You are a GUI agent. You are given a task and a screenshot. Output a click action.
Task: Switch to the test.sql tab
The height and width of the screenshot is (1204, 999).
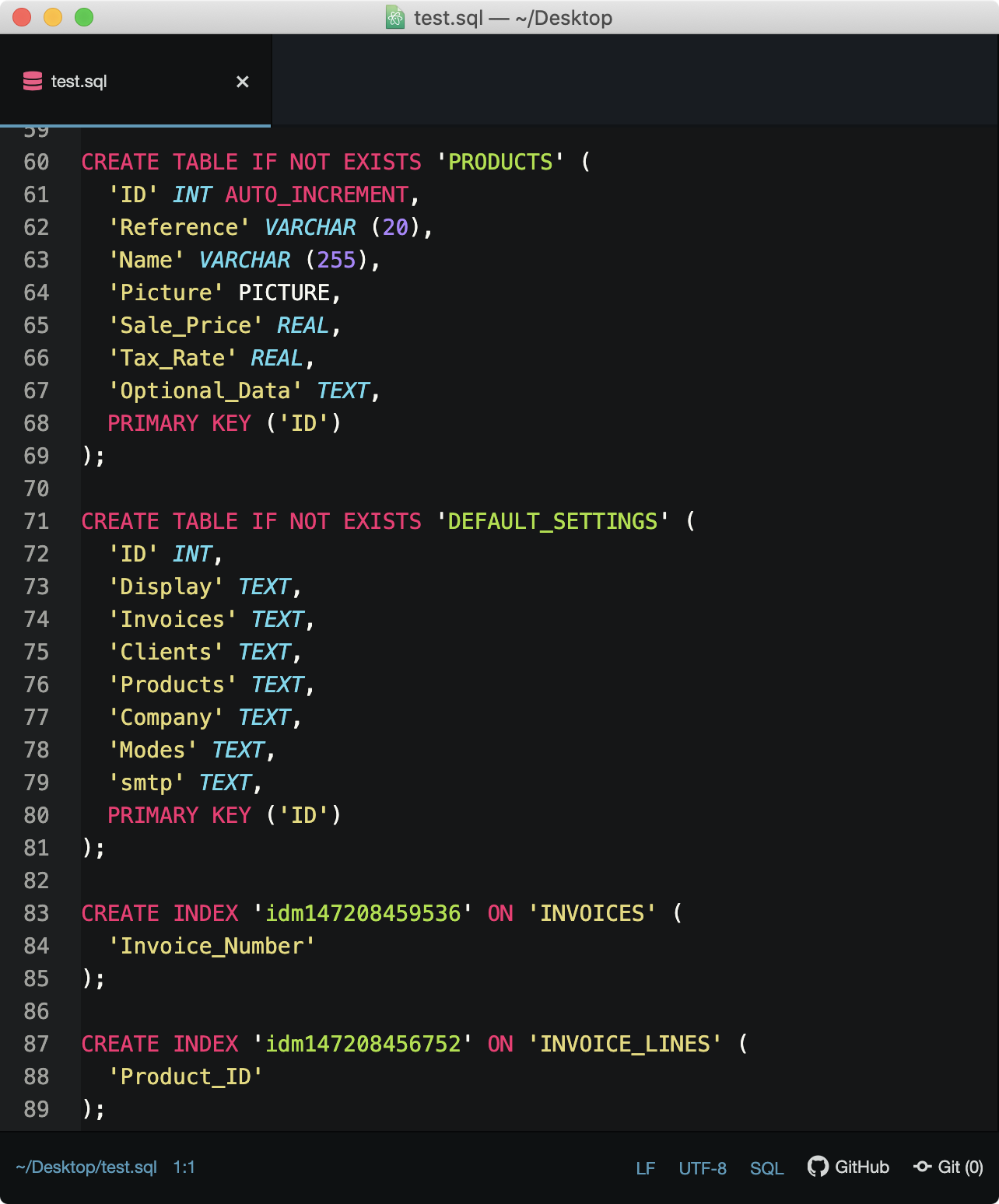click(x=78, y=81)
